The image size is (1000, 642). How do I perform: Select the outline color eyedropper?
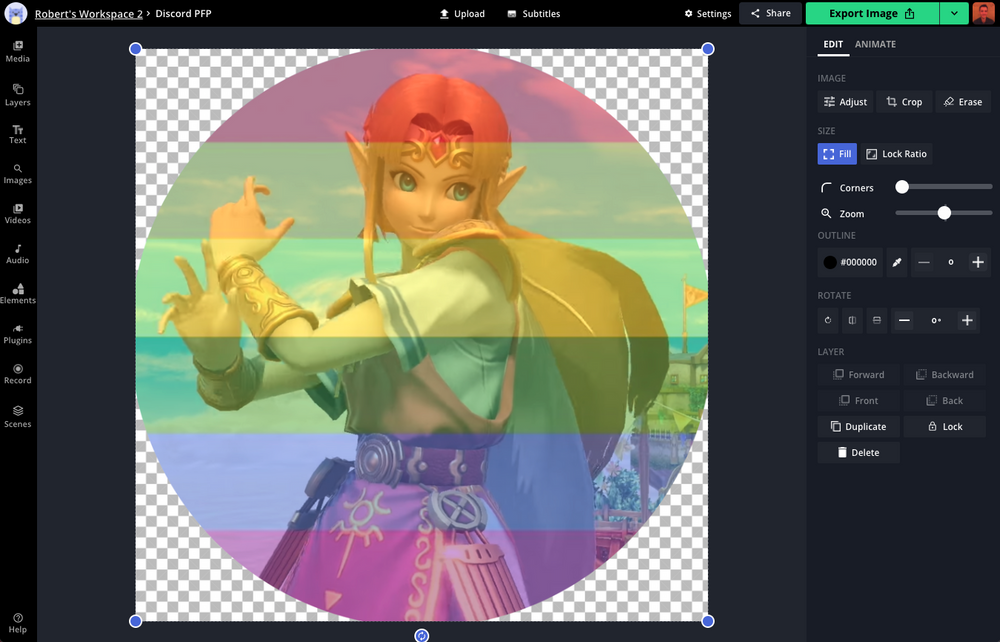pos(895,262)
